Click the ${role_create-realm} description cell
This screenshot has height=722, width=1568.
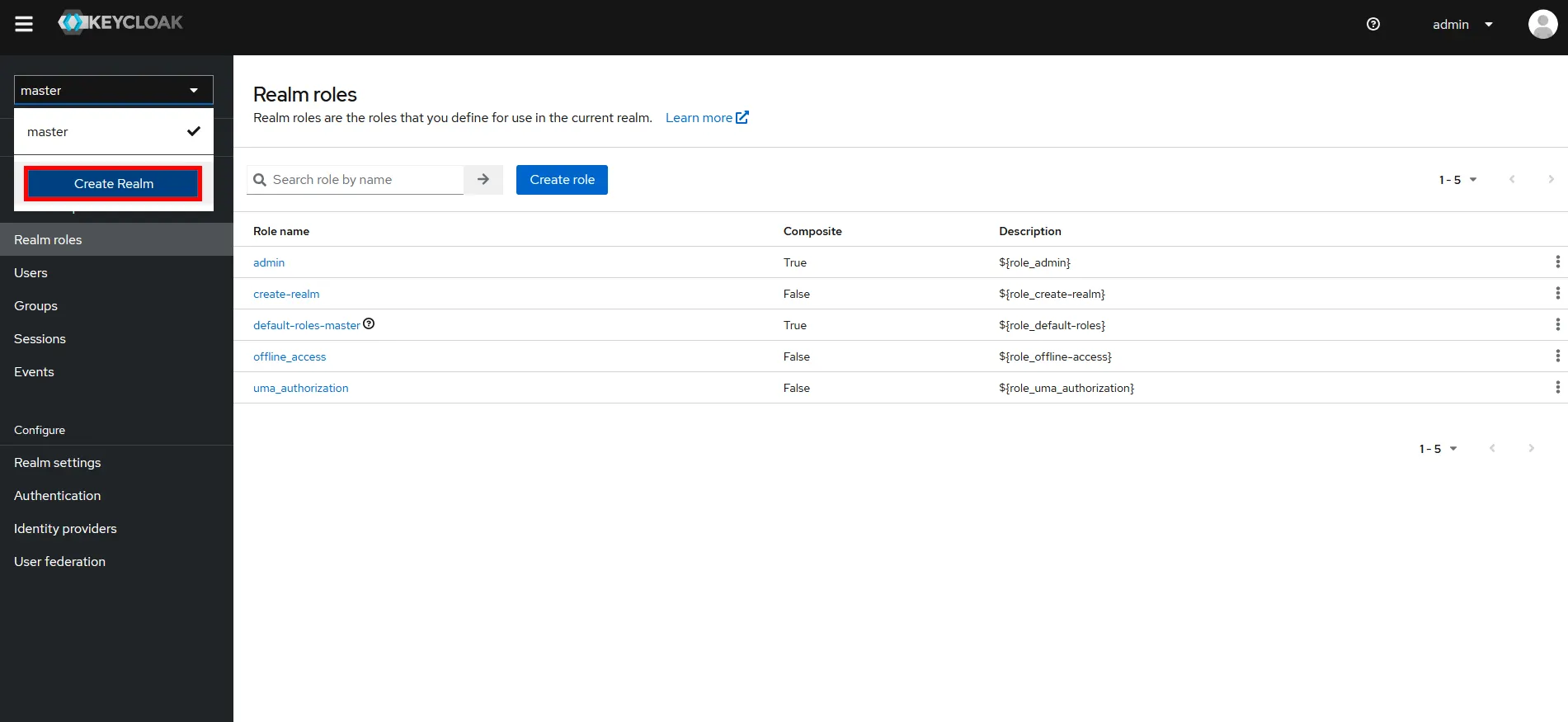click(x=1052, y=294)
